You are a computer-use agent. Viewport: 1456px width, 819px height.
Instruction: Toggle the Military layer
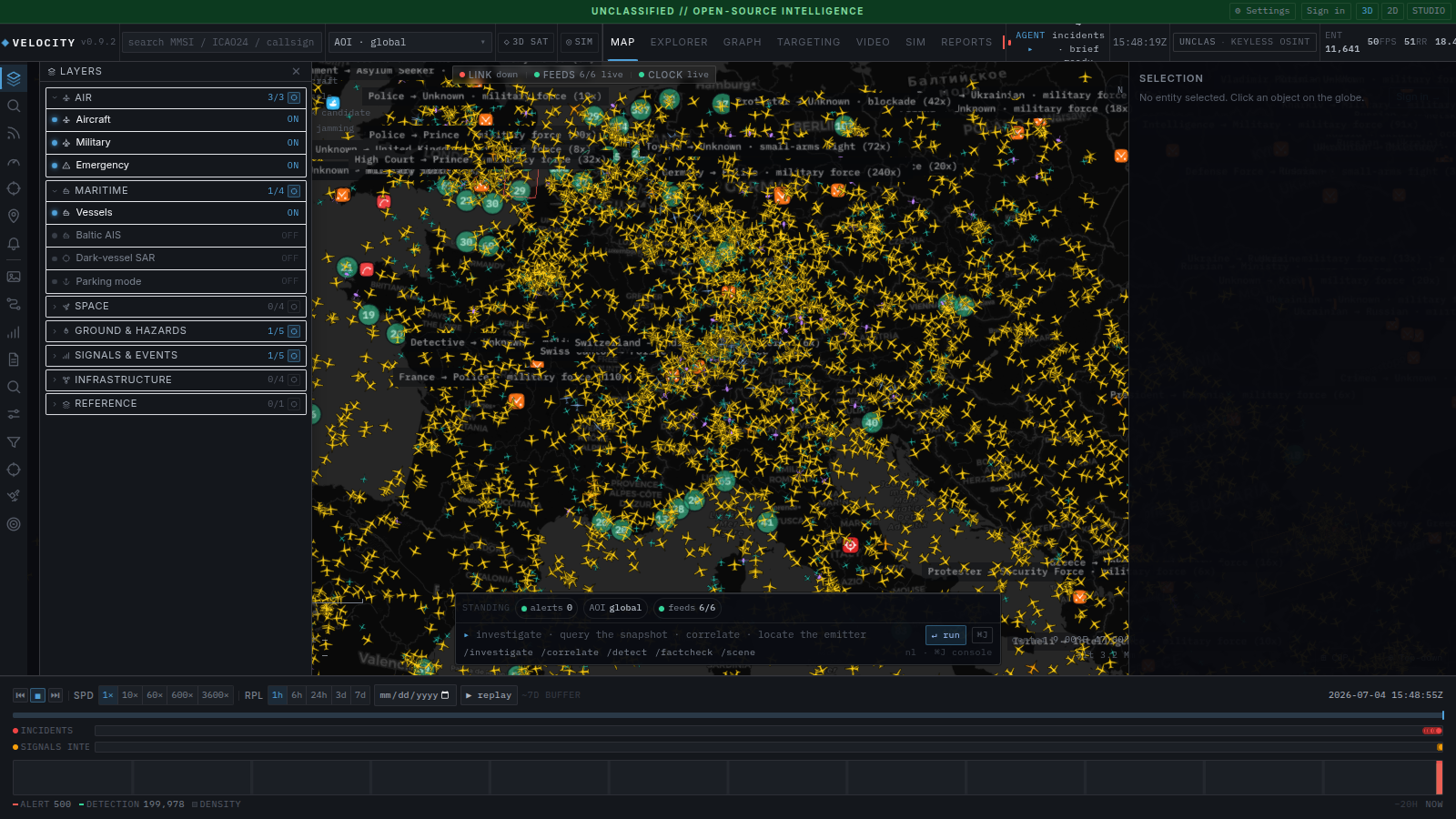click(176, 142)
